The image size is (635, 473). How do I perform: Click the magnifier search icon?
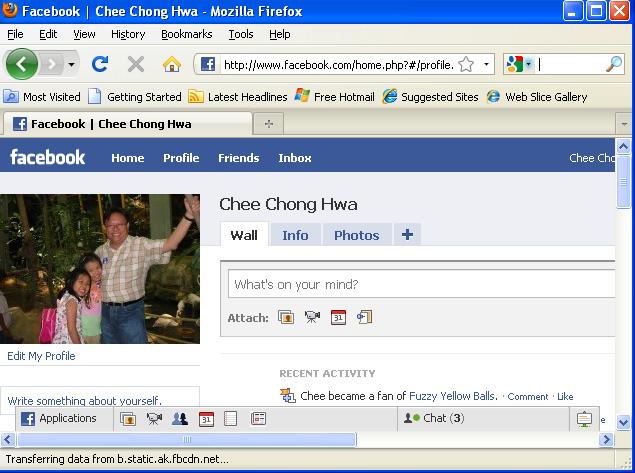pos(614,64)
